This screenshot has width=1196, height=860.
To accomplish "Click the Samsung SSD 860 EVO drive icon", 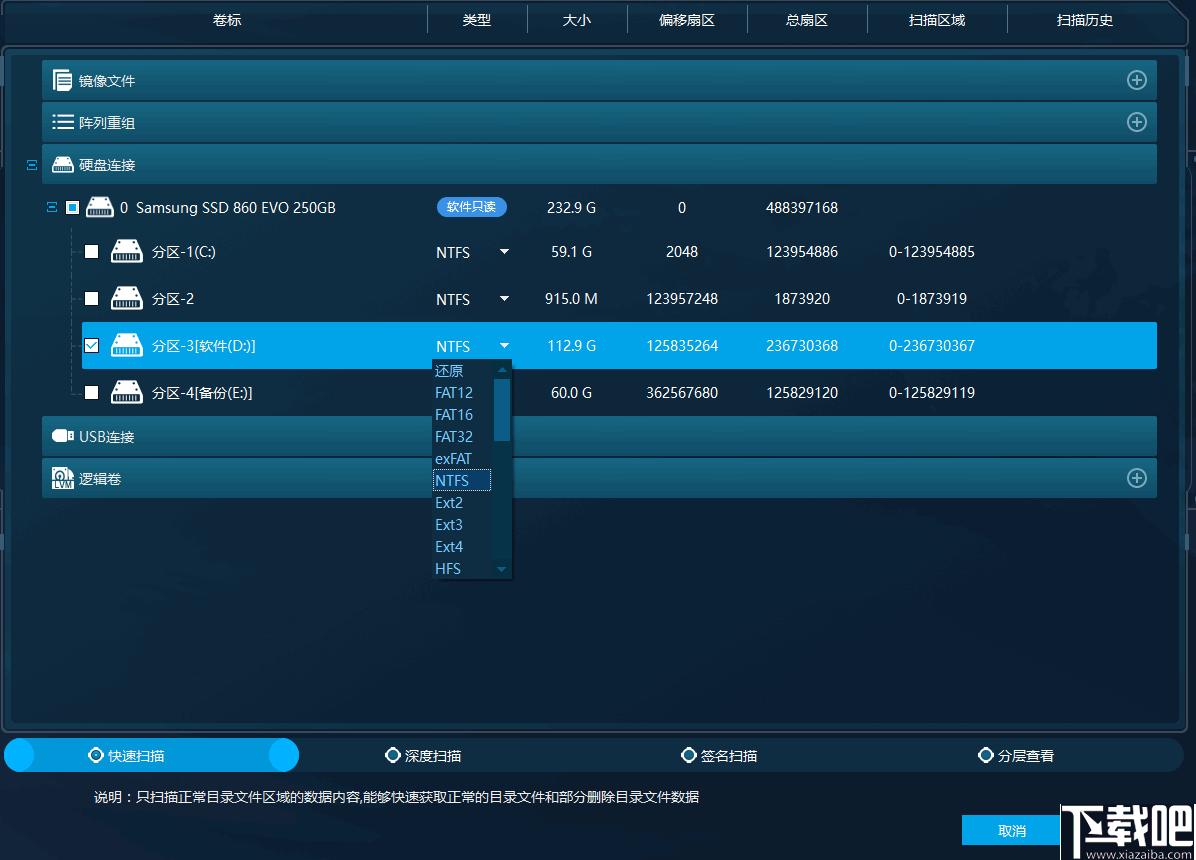I will [99, 207].
